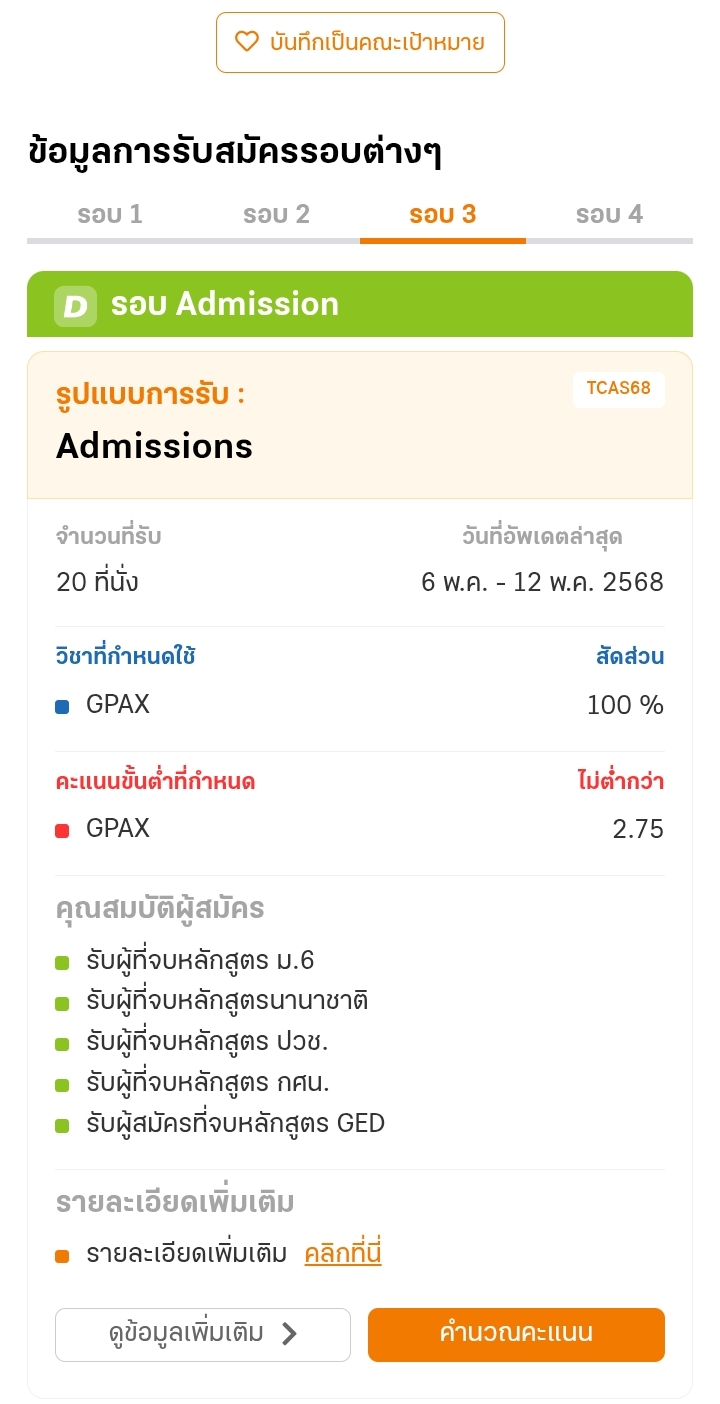Viewport: 720px width, 1404px height.
Task: Click the รอบ Admission green header
Action: (360, 304)
